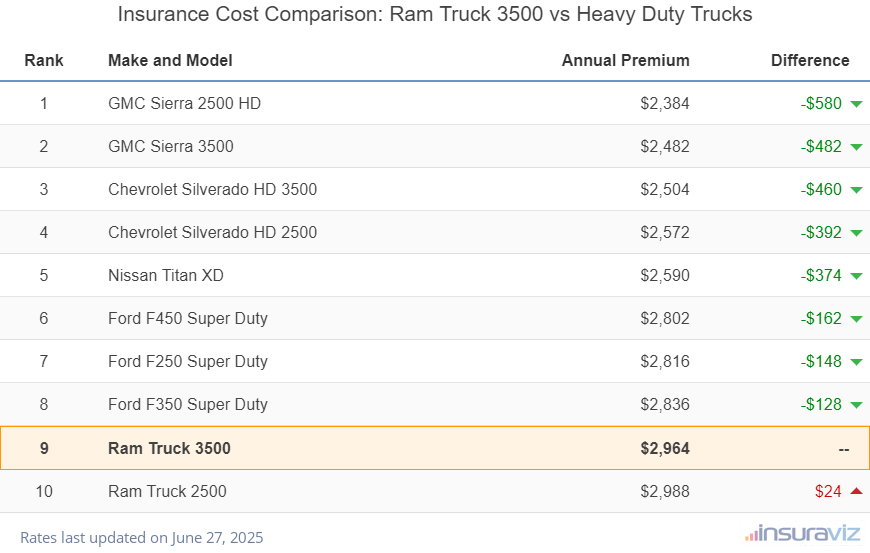Click the green down arrow beside -$128
The width and height of the screenshot is (870, 553).
pyautogui.click(x=856, y=405)
